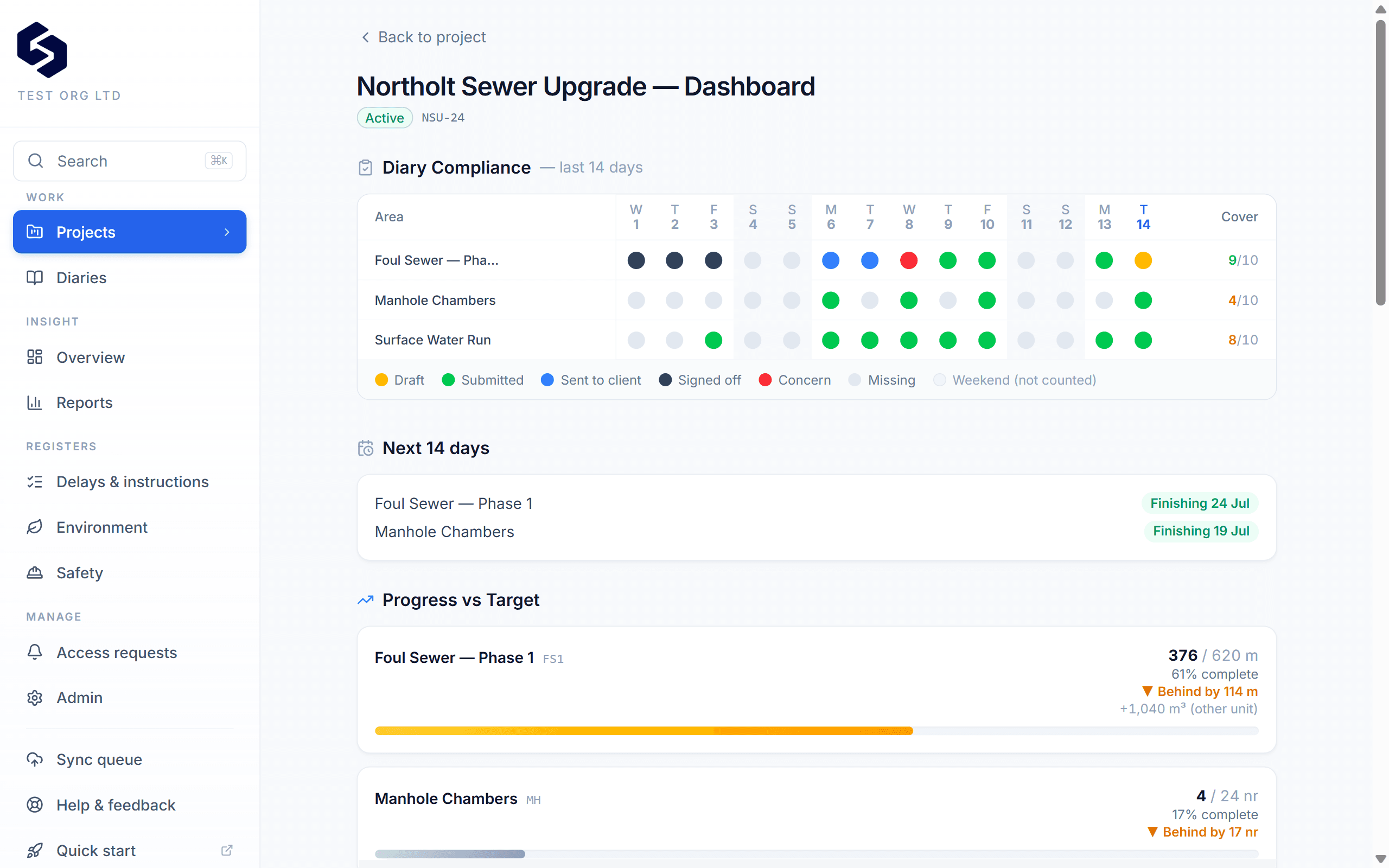1389x868 pixels.
Task: Click the Admin gear icon
Action: pyautogui.click(x=35, y=698)
